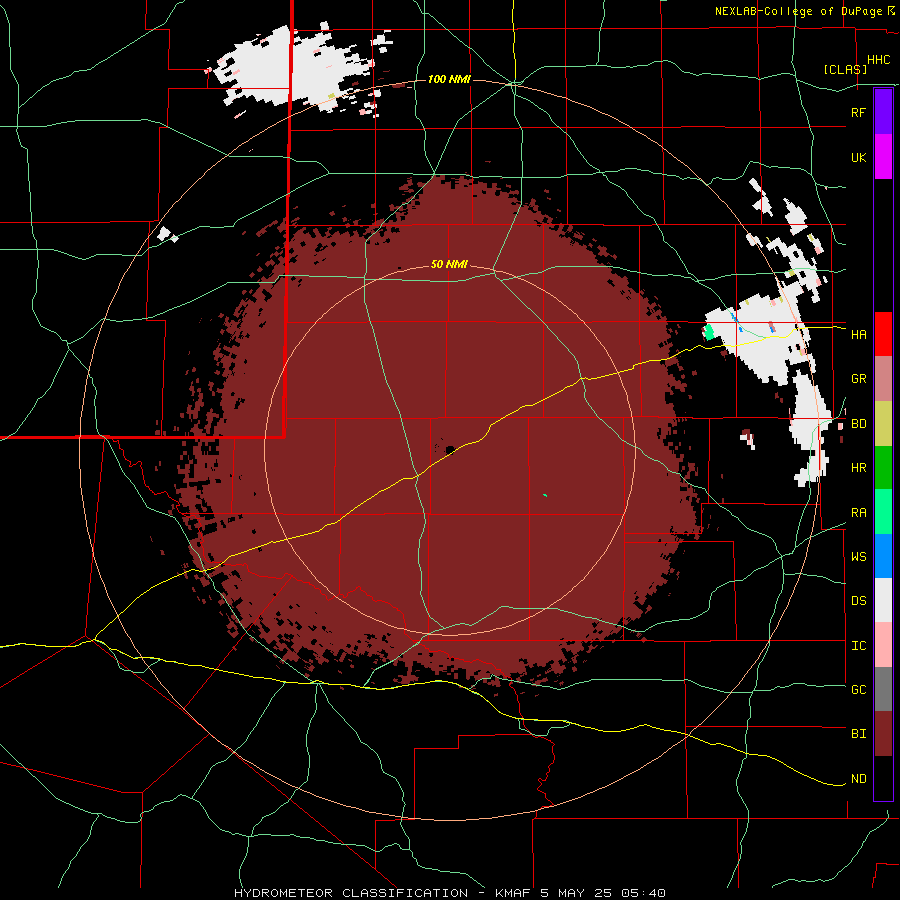Click the BI legend label
This screenshot has width=900, height=900.
859,734
